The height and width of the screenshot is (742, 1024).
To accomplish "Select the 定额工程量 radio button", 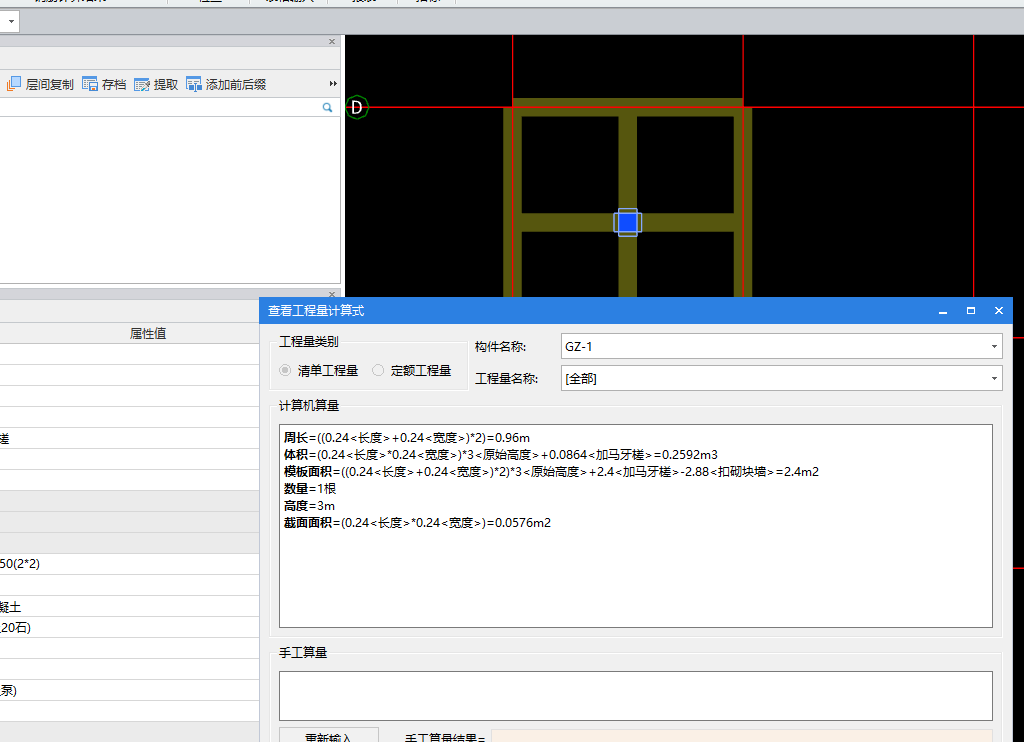I will tap(378, 370).
